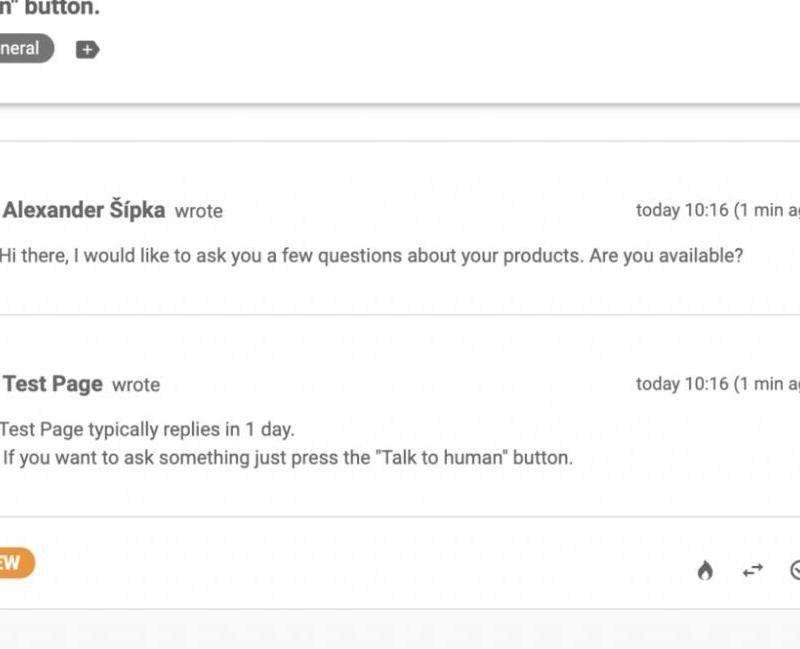The height and width of the screenshot is (649, 800).
Task: Click the orange NEW status badge
Action: click(14, 563)
